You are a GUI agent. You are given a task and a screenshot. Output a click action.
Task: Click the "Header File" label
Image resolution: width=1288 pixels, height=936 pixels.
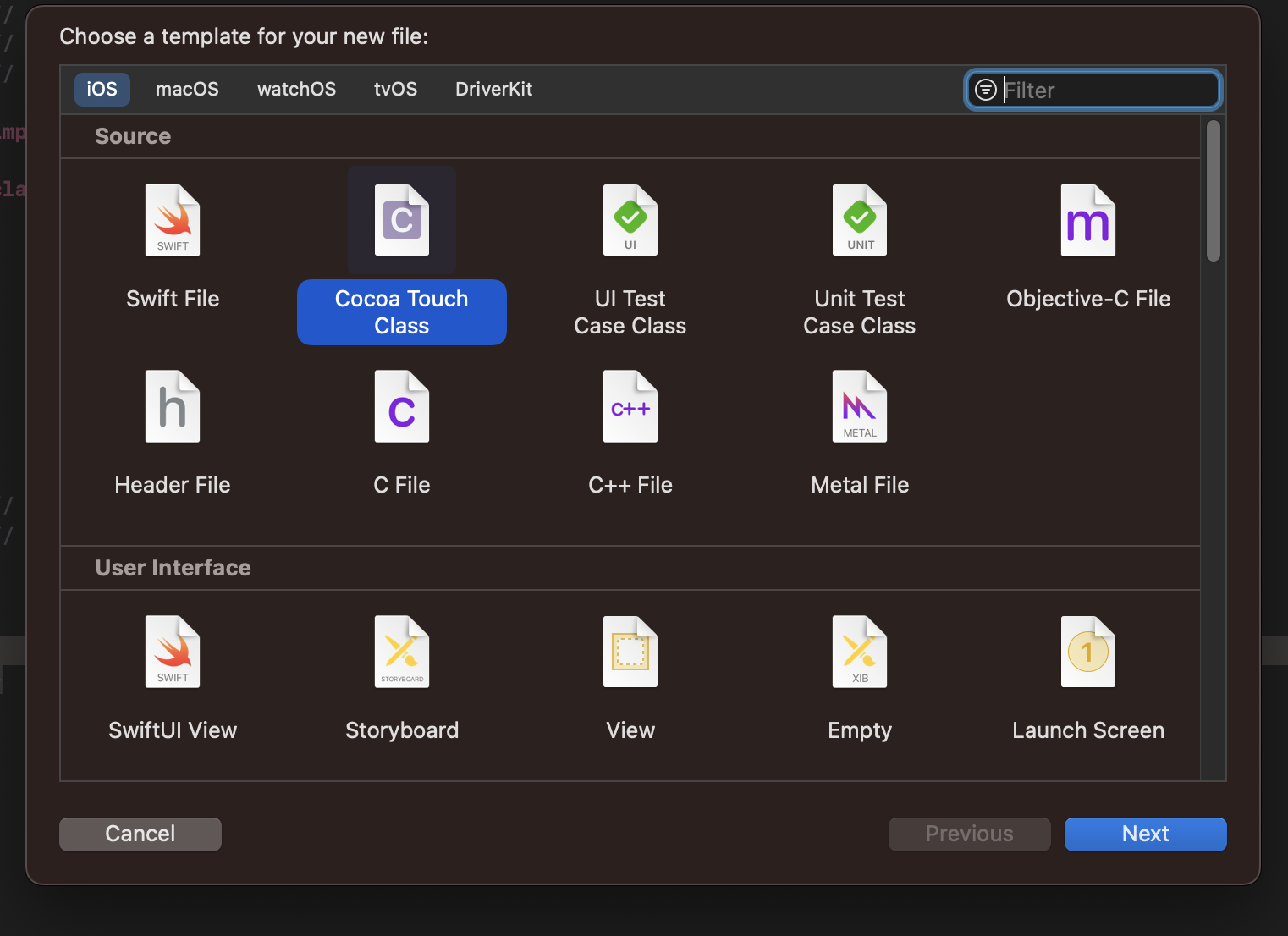[173, 485]
